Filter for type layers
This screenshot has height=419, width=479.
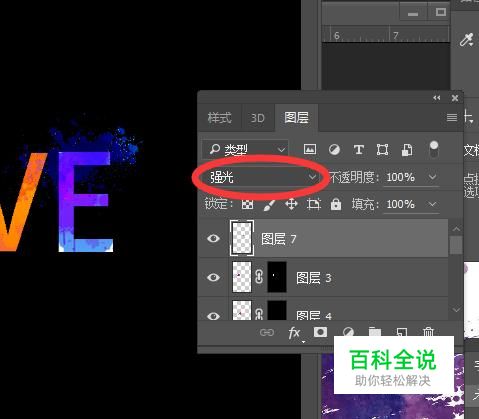pos(359,149)
